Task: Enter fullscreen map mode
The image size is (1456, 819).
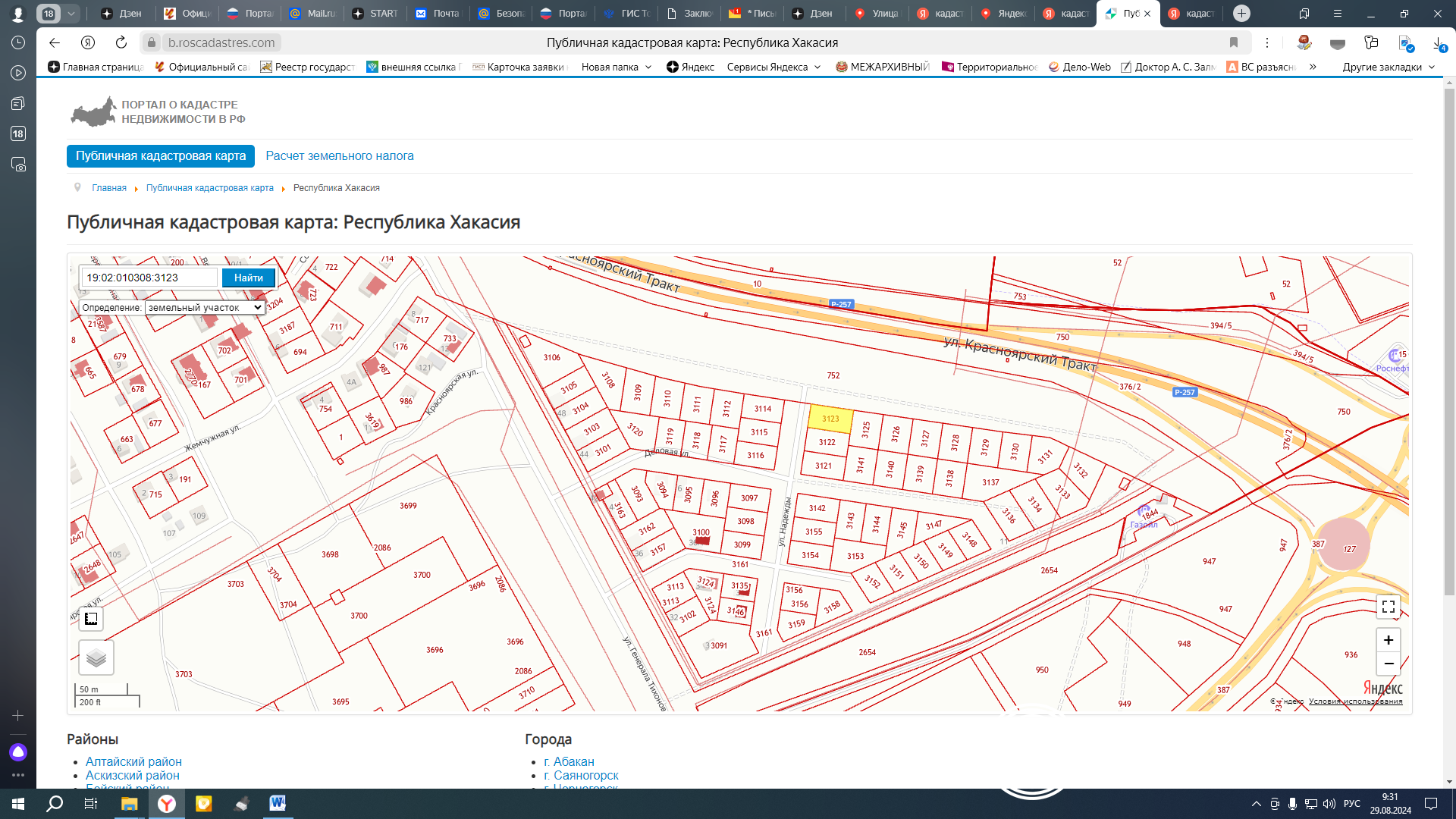Action: 1388,607
